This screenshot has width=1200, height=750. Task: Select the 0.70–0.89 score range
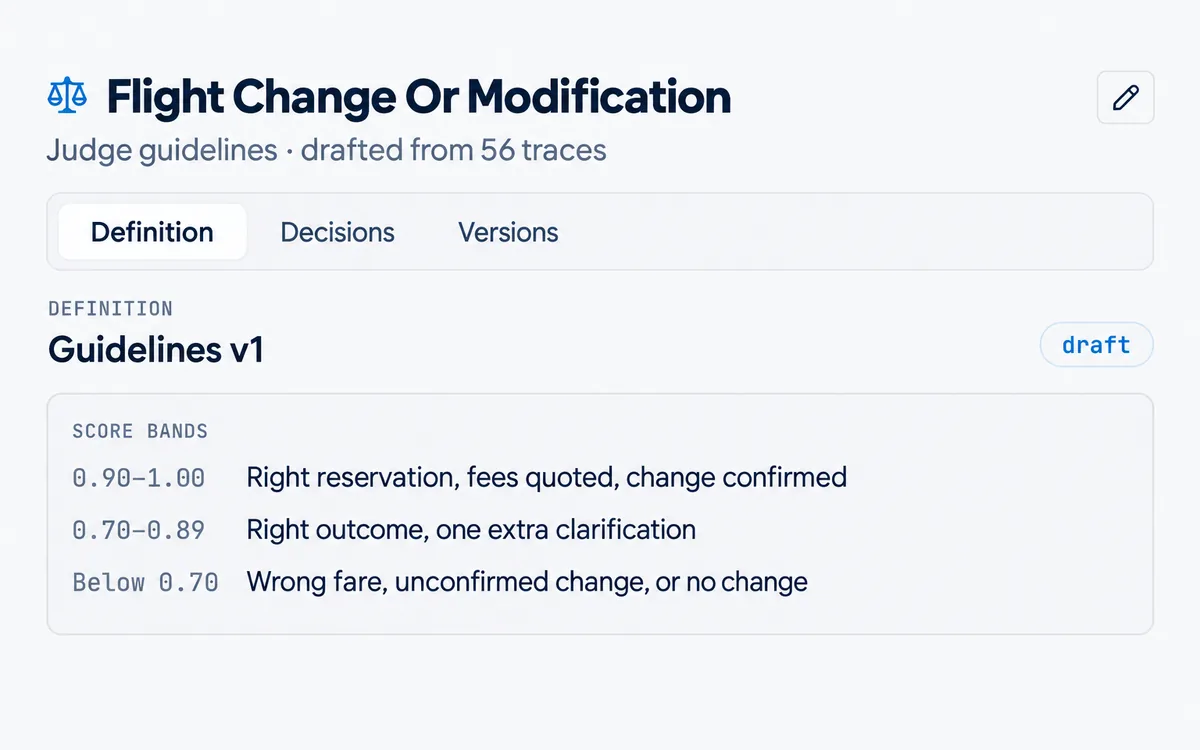coord(139,529)
